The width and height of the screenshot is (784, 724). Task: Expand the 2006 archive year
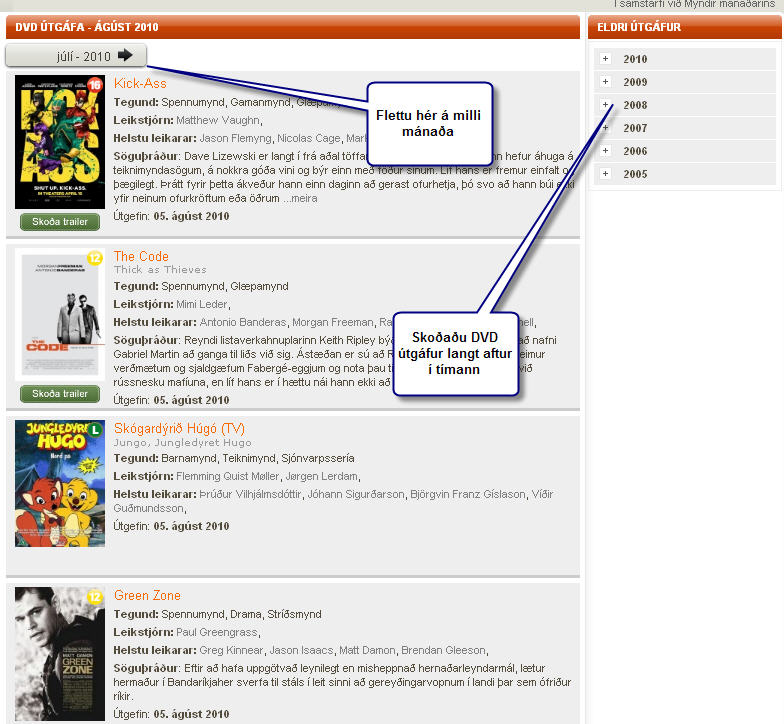[x=605, y=151]
